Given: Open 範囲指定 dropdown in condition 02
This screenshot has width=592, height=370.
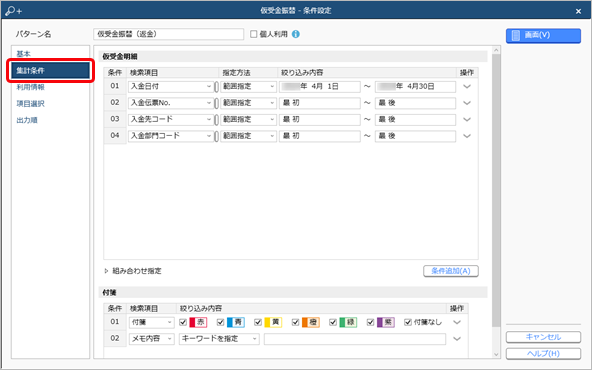Looking at the screenshot, I should pos(248,103).
